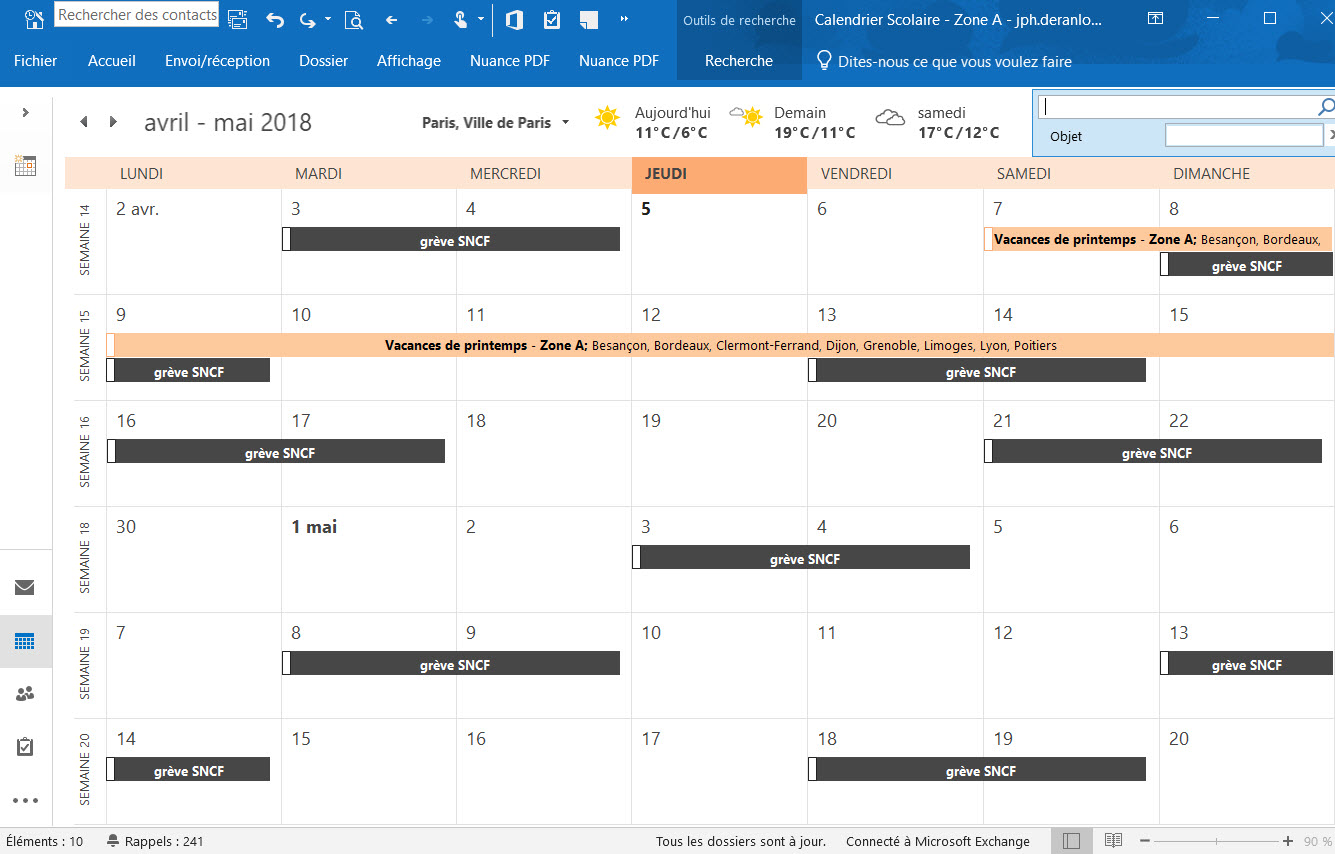Show next month with right triangle arrow
The width and height of the screenshot is (1335, 854).
click(x=113, y=122)
